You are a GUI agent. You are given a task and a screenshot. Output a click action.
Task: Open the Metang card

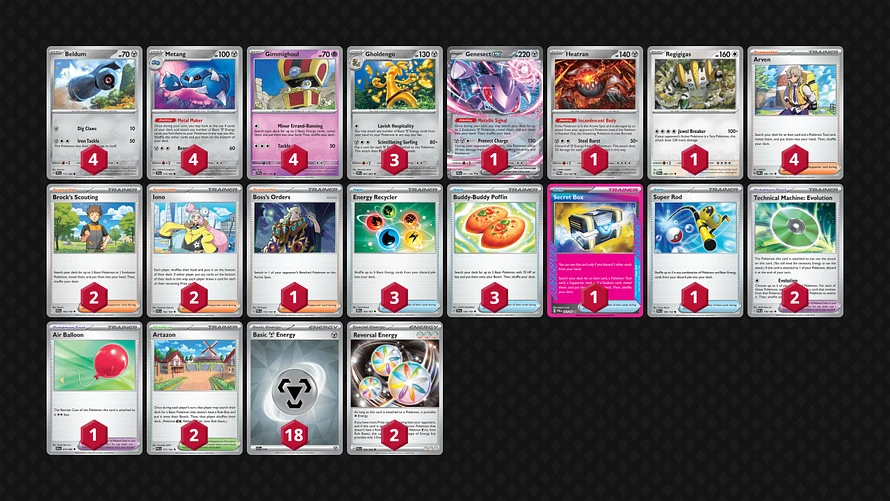click(x=195, y=112)
